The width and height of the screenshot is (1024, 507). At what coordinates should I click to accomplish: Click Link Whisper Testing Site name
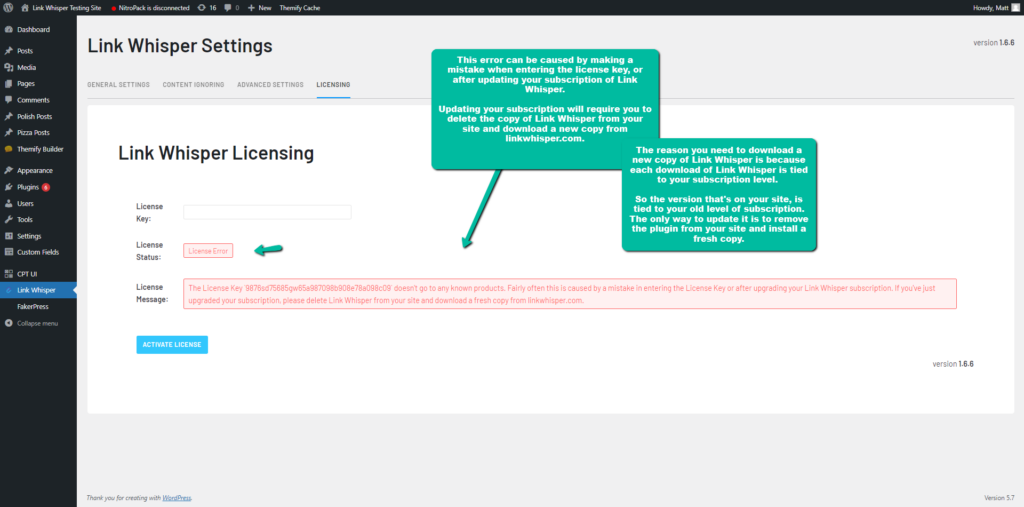point(67,8)
